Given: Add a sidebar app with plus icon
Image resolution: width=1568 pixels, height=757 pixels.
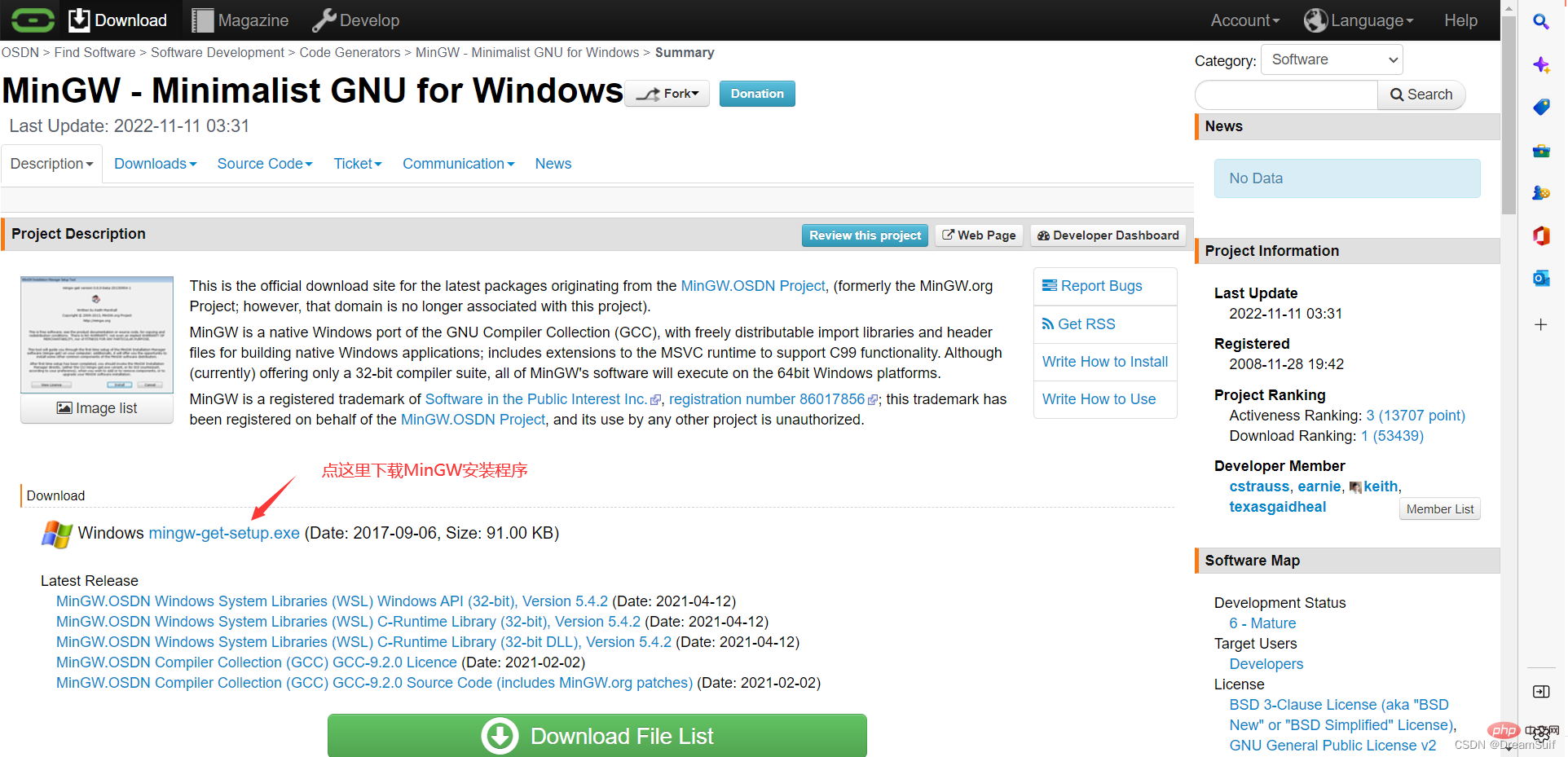Looking at the screenshot, I should [x=1540, y=324].
